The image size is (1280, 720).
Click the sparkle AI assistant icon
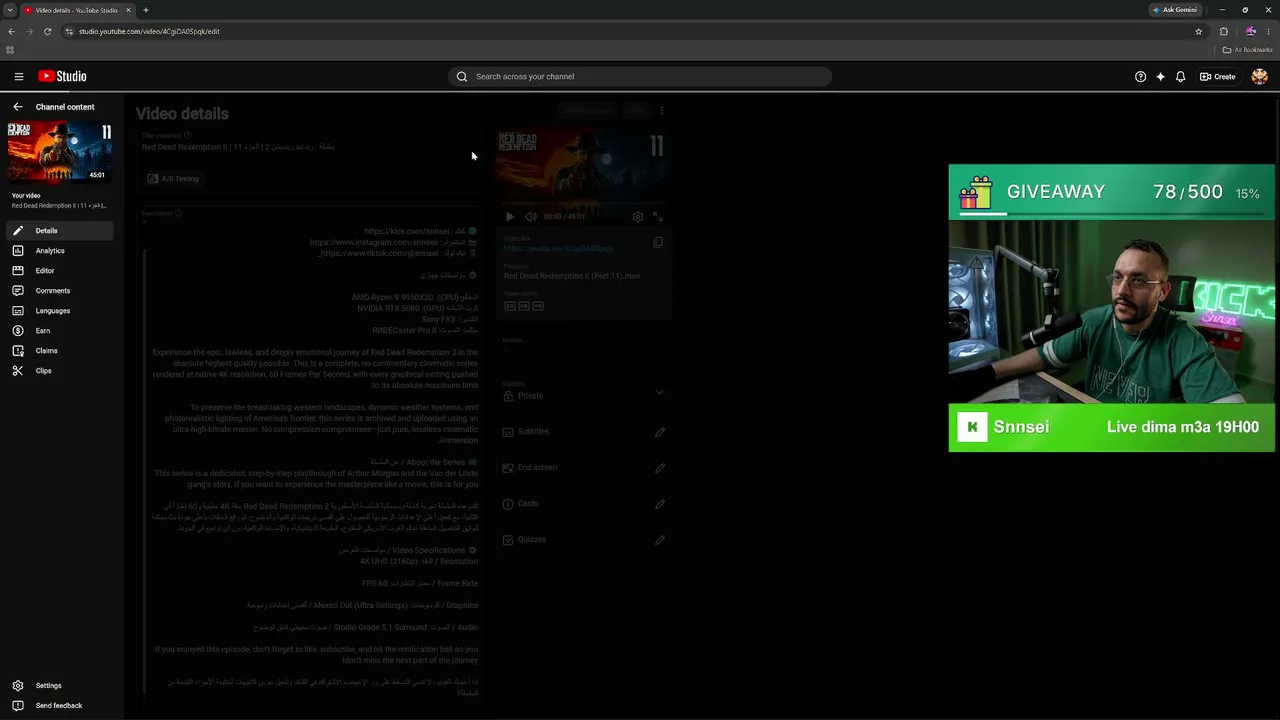click(1160, 76)
